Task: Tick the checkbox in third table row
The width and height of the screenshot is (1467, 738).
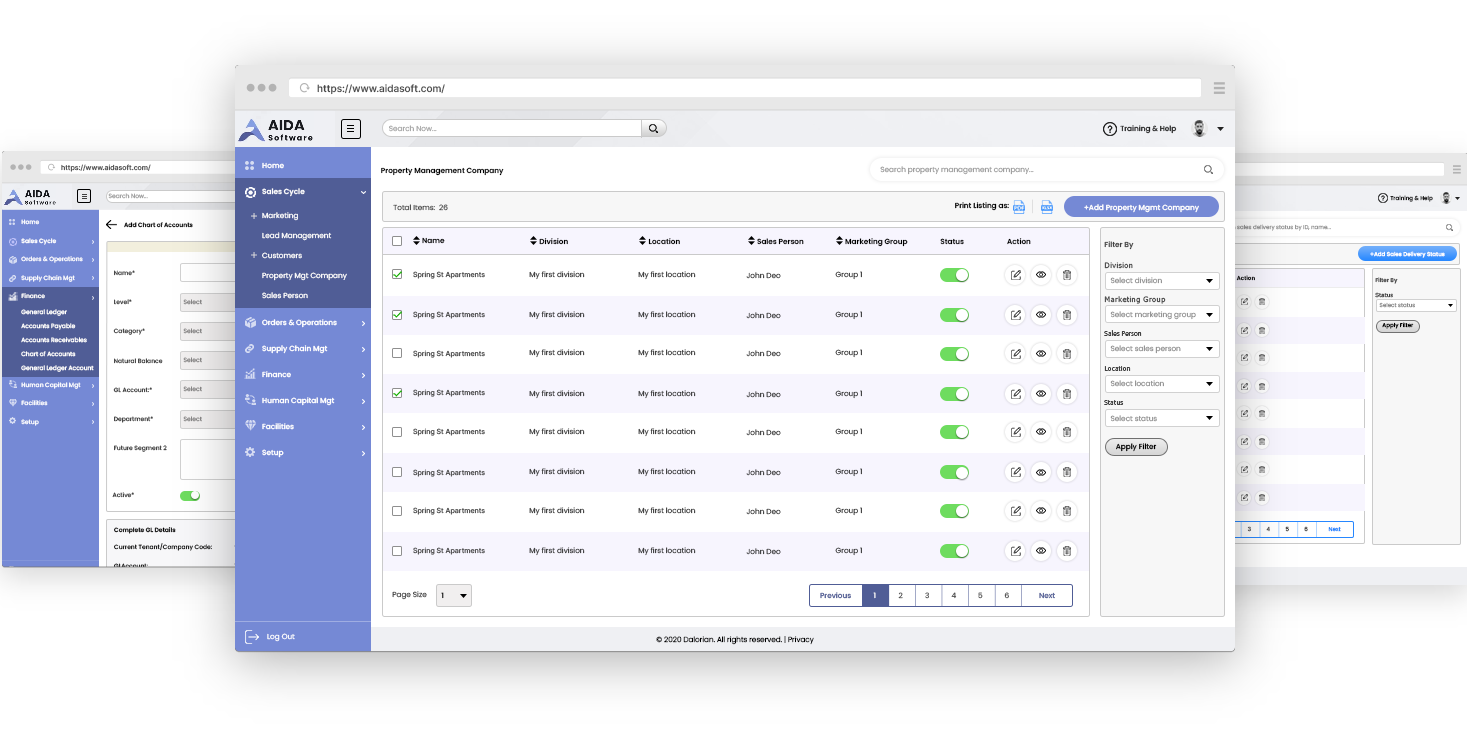Action: click(397, 353)
